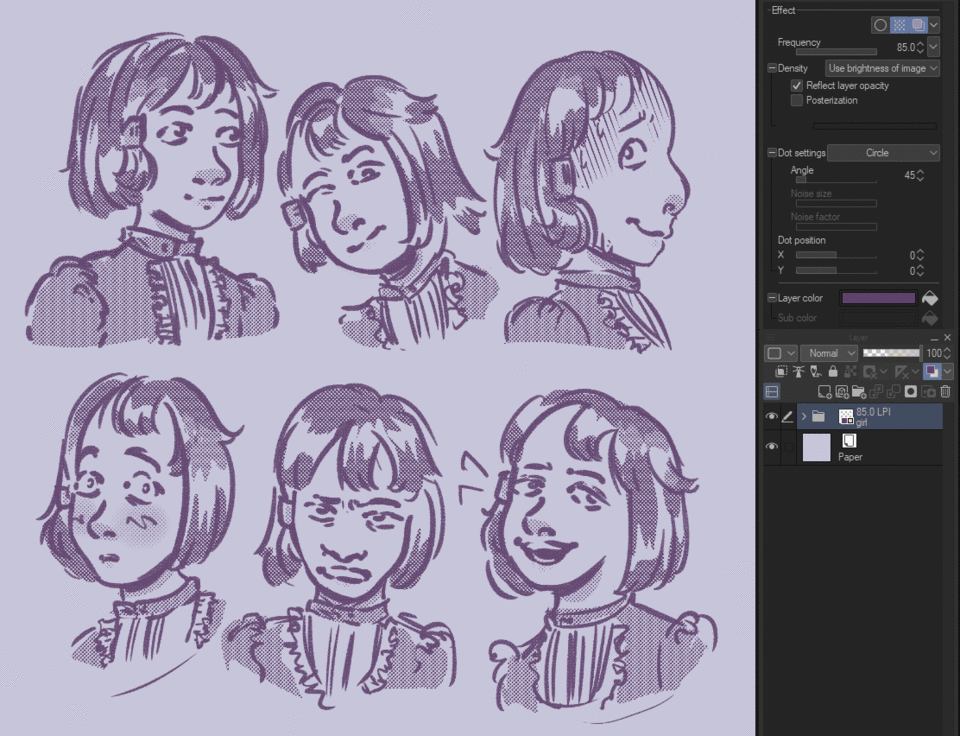Adjust the Frequency 85.0 stepper
This screenshot has height=736, width=960.
(x=920, y=47)
